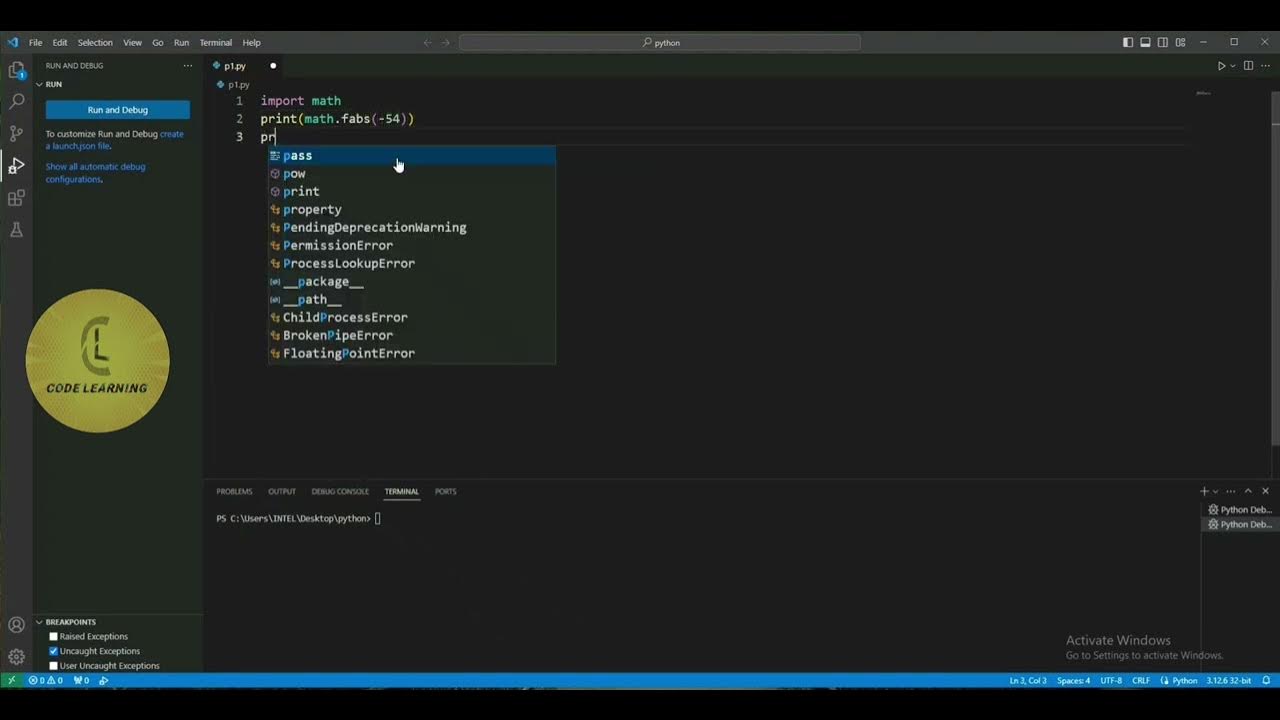Open terminal launch profile dropdown
Image resolution: width=1280 pixels, height=720 pixels.
coord(1216,491)
